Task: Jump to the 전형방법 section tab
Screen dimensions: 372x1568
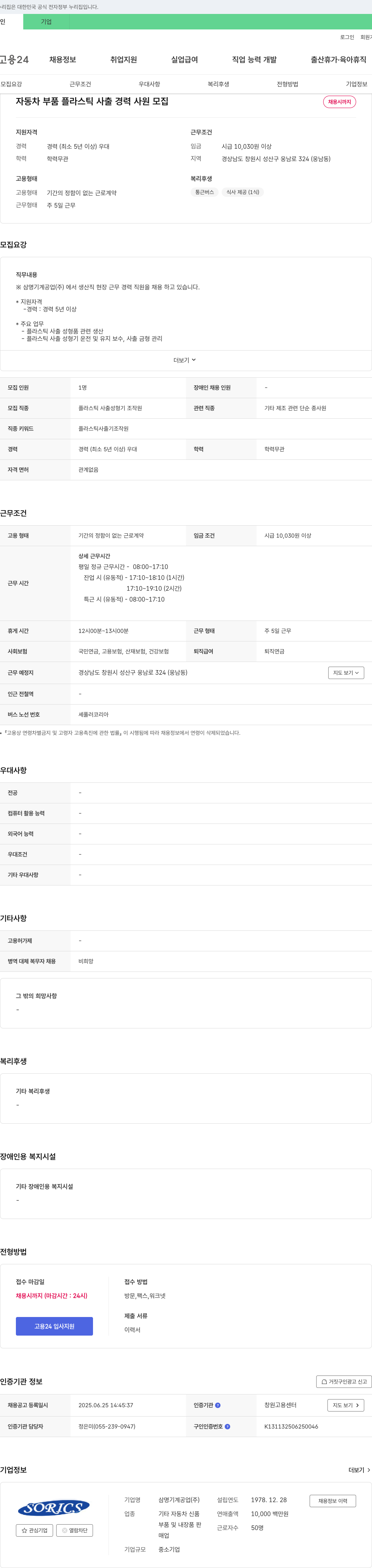Action: click(x=288, y=84)
